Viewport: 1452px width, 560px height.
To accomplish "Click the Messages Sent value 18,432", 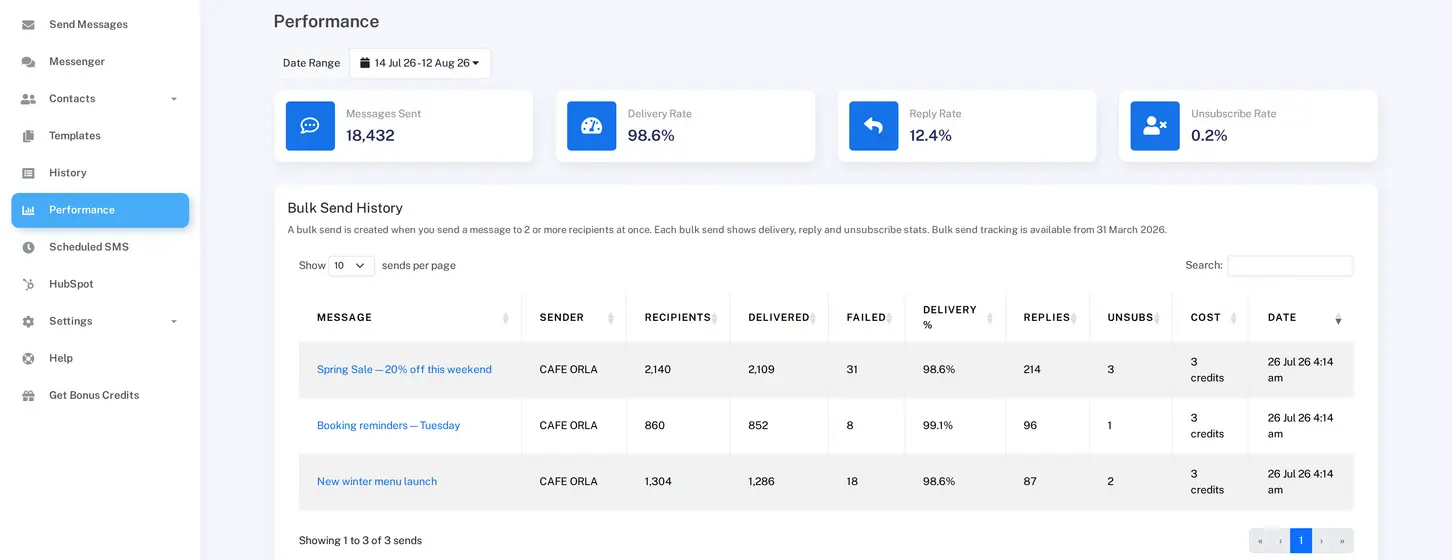I will (x=370, y=136).
